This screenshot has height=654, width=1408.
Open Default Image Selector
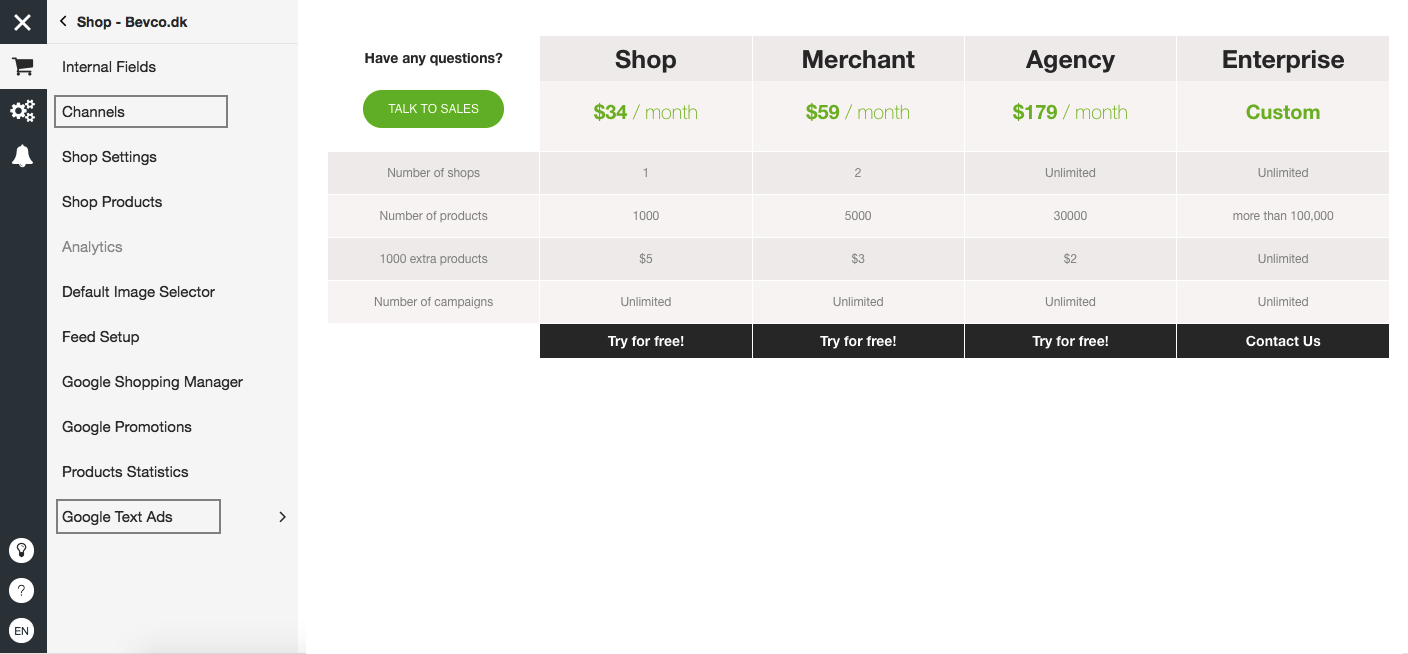[138, 292]
